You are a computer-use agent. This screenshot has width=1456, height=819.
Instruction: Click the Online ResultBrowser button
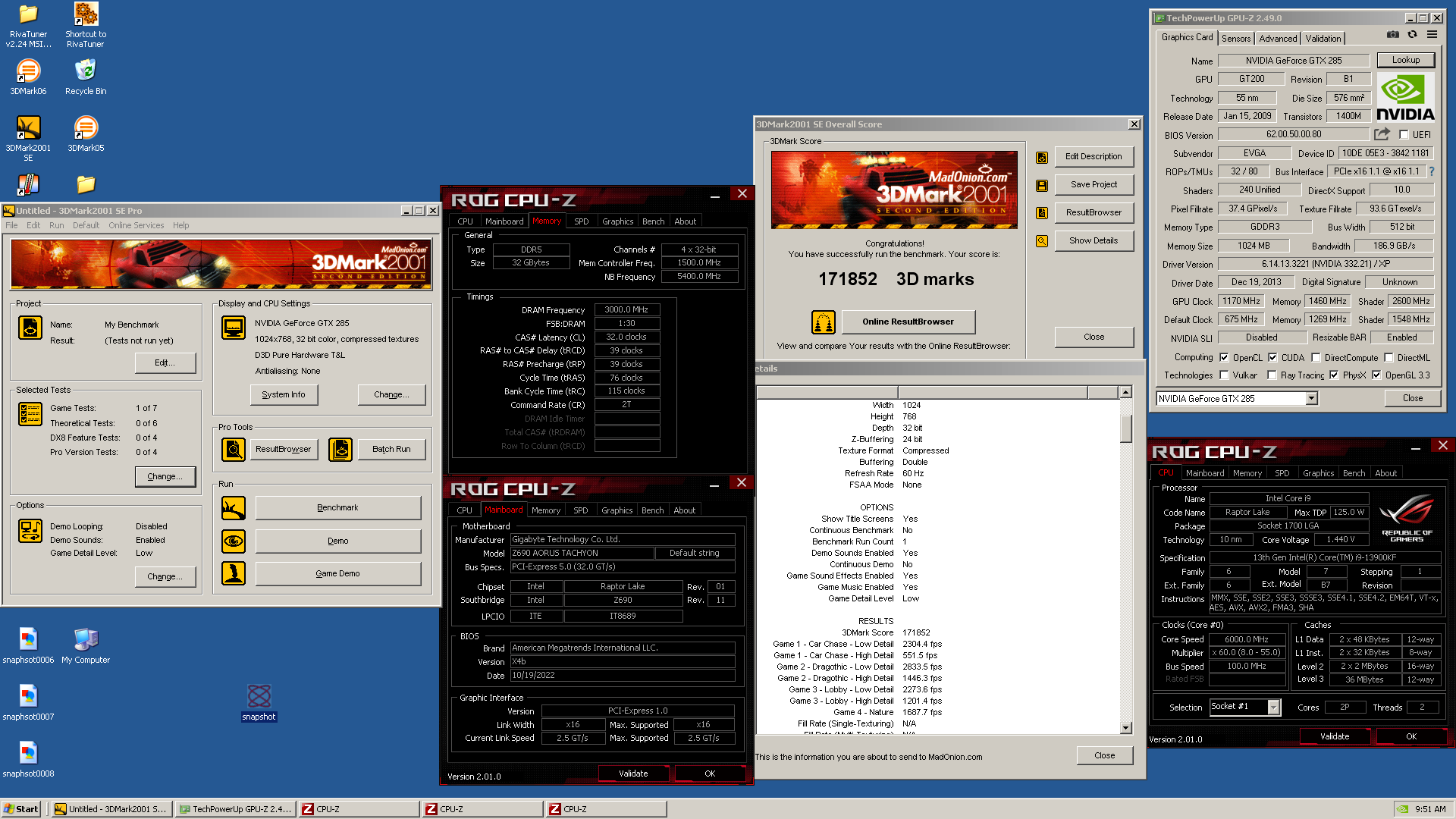(908, 322)
